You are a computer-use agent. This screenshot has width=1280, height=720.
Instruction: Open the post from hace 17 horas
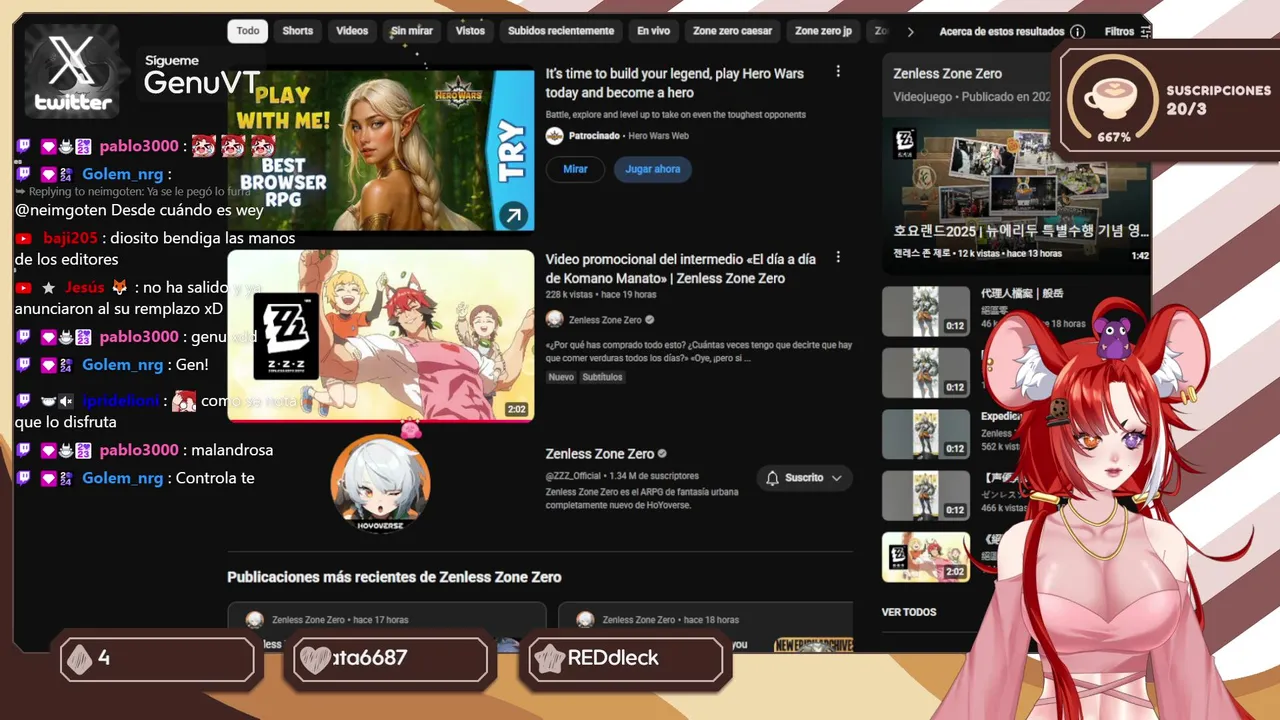coord(387,626)
